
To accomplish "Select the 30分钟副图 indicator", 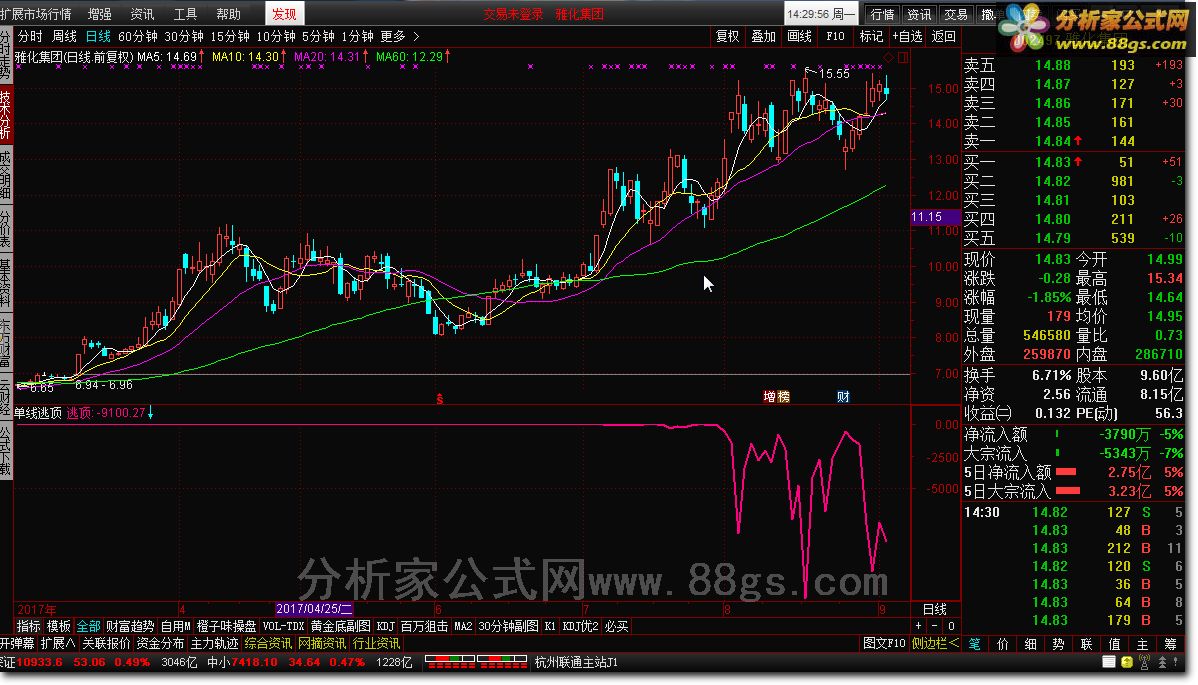I will coord(509,626).
